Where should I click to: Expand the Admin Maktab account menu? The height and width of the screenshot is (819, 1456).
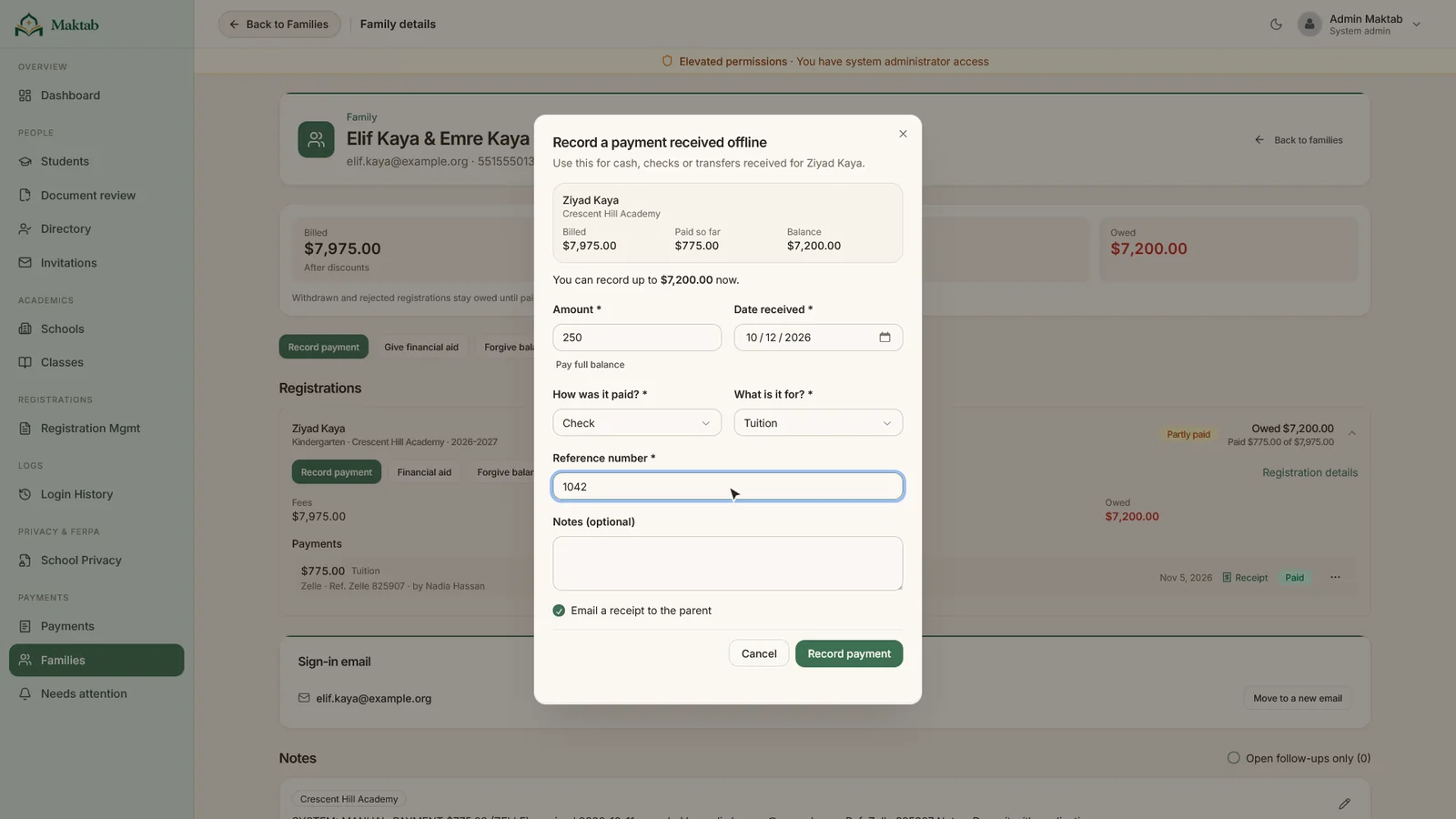tap(1416, 25)
